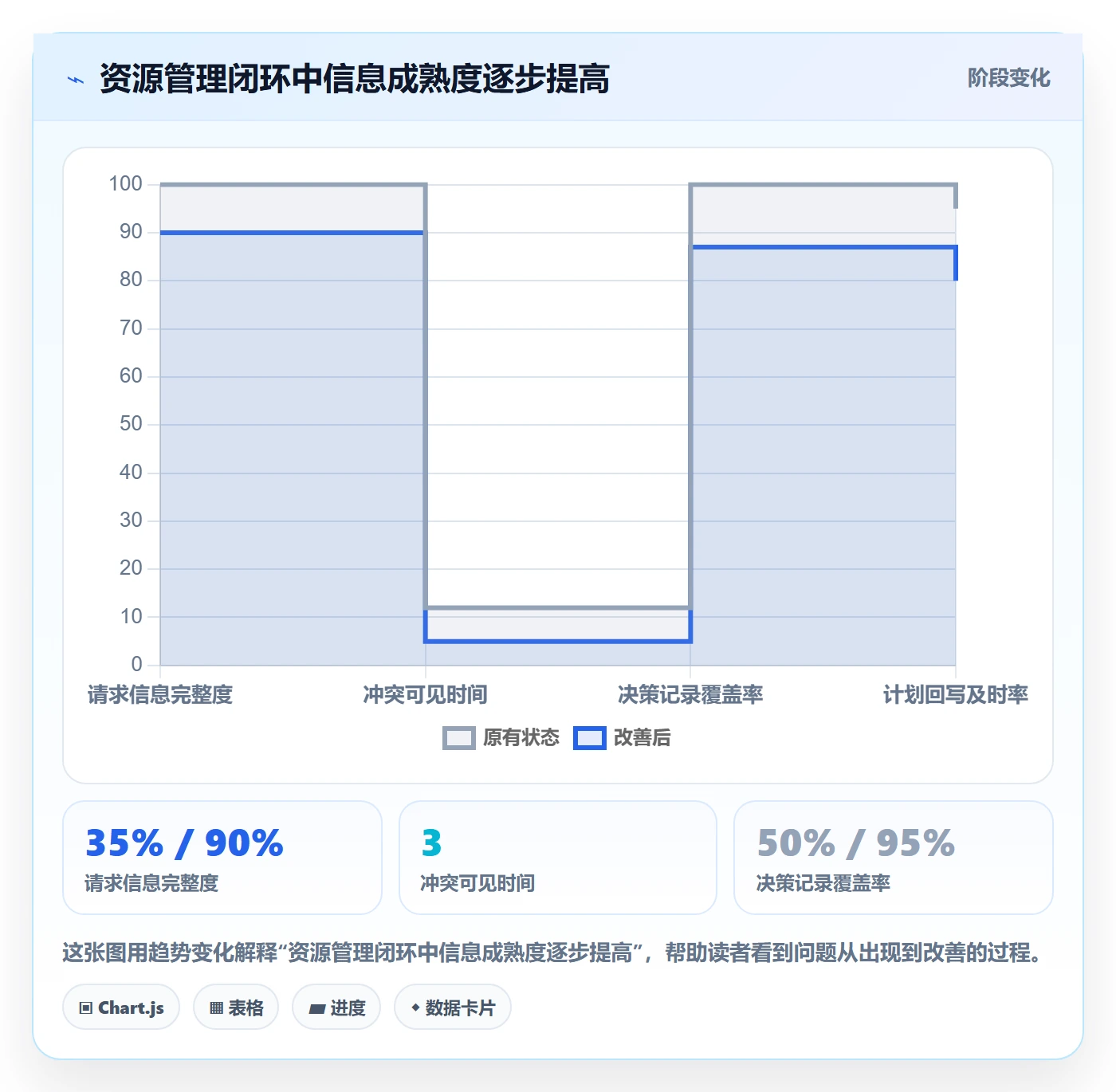
Task: Click the 阶段变化 label in the header
Action: point(1008,78)
